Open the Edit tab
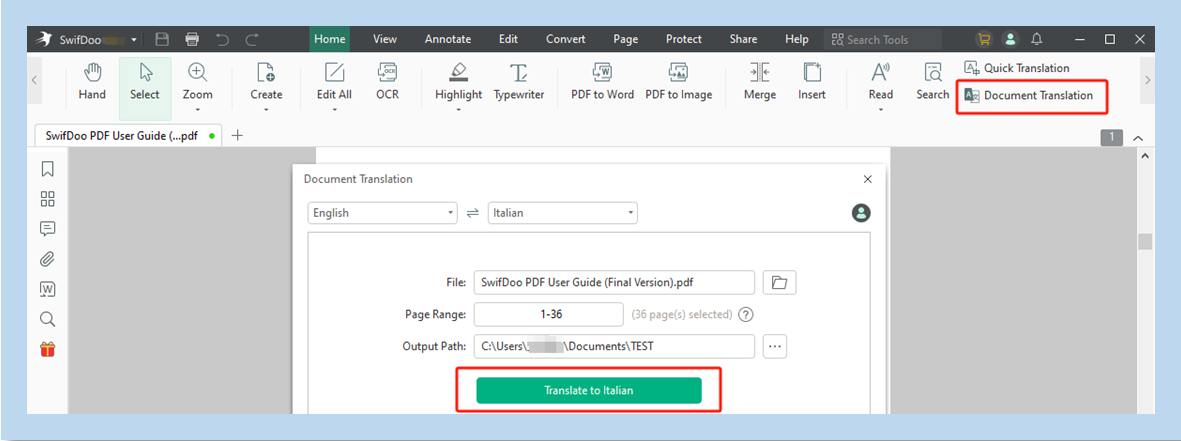Image resolution: width=1181 pixels, height=441 pixels. click(508, 39)
